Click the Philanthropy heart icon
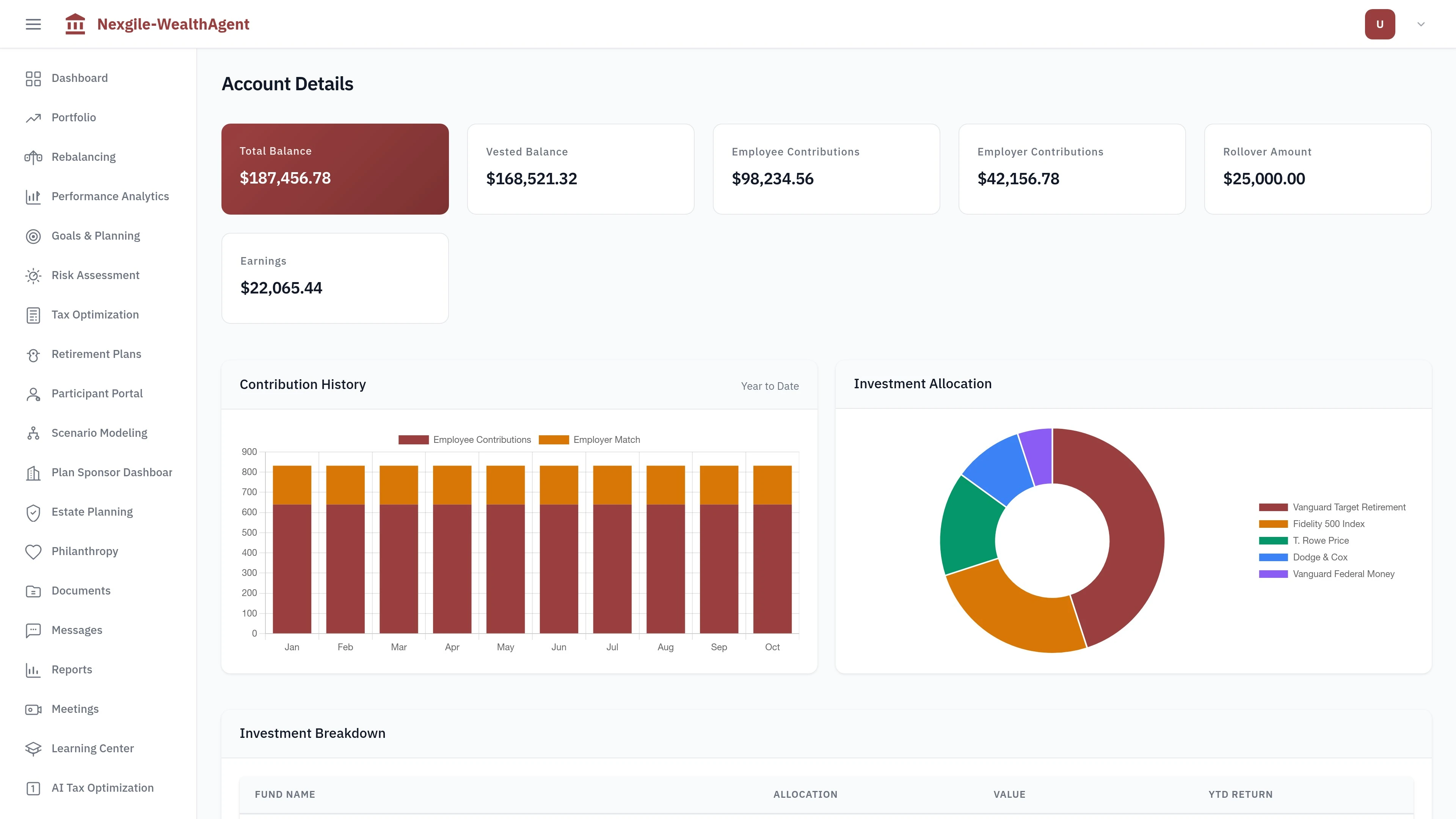Screen dimensions: 1456x819 (33, 551)
